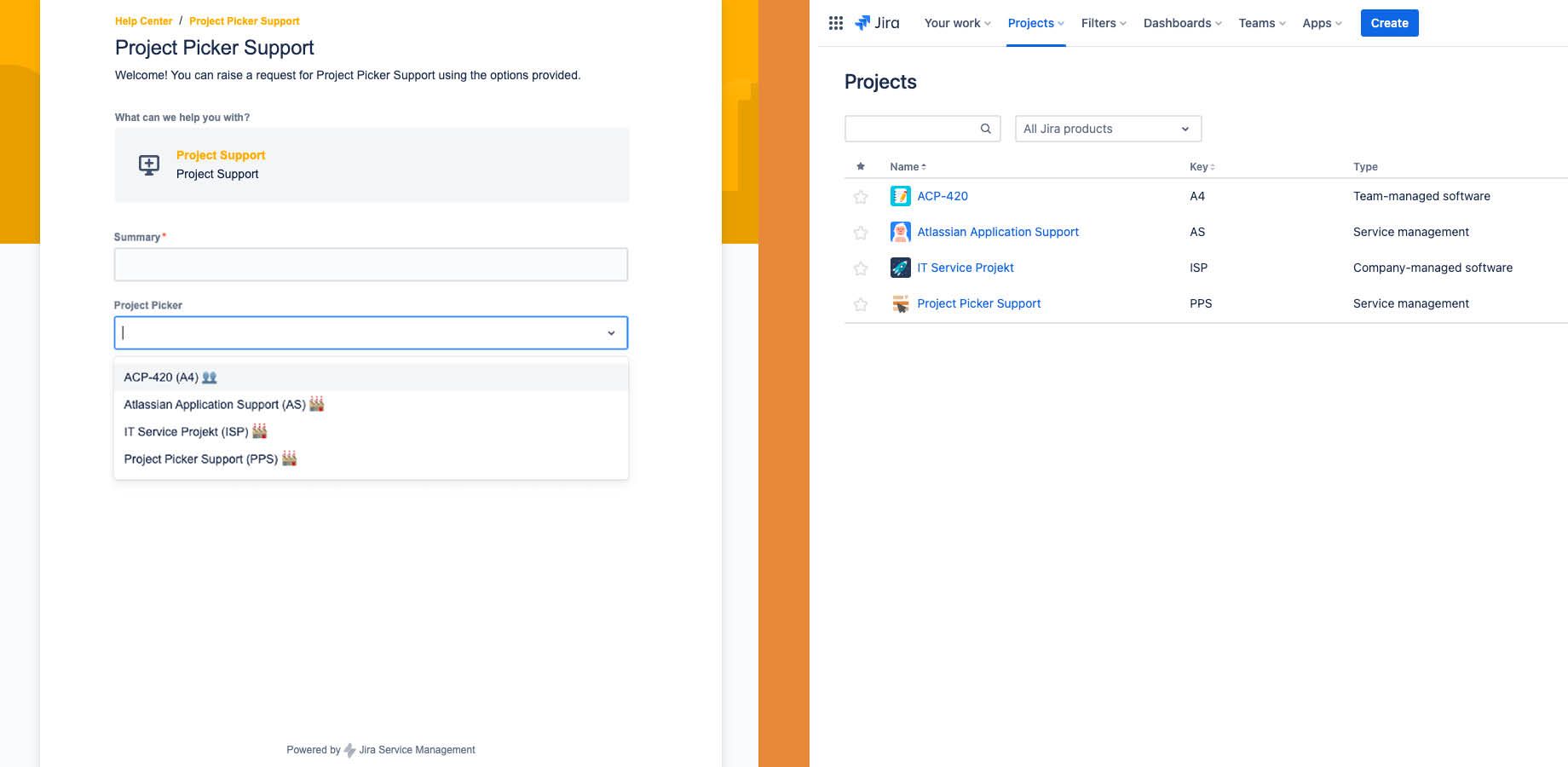The image size is (1568, 767).
Task: Open IT Service Projekt project link
Action: point(966,268)
